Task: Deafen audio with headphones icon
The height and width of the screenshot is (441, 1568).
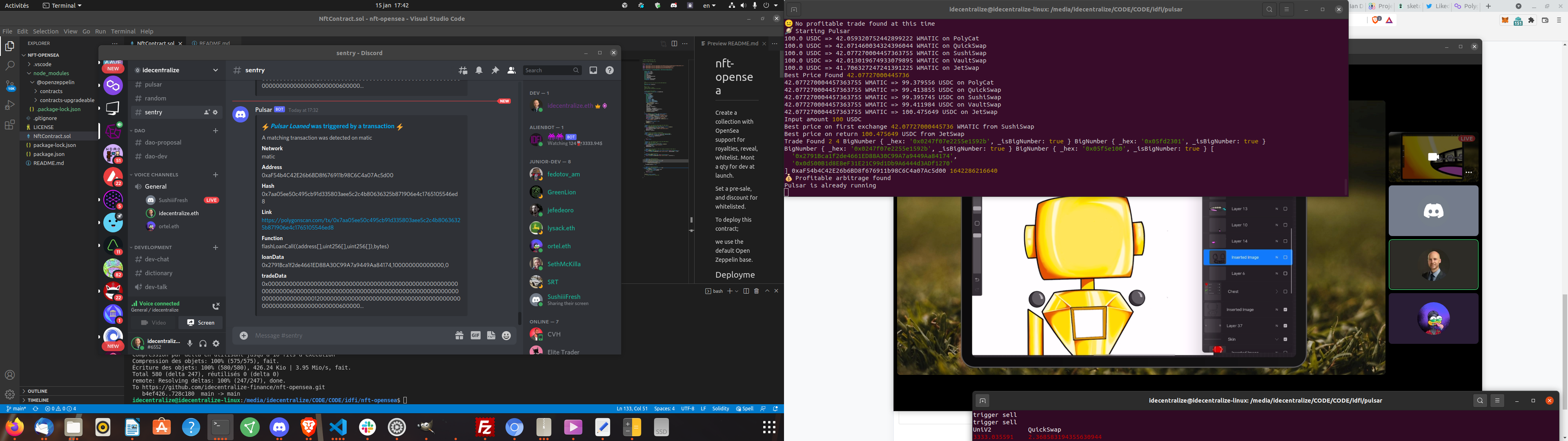Action: [x=203, y=344]
